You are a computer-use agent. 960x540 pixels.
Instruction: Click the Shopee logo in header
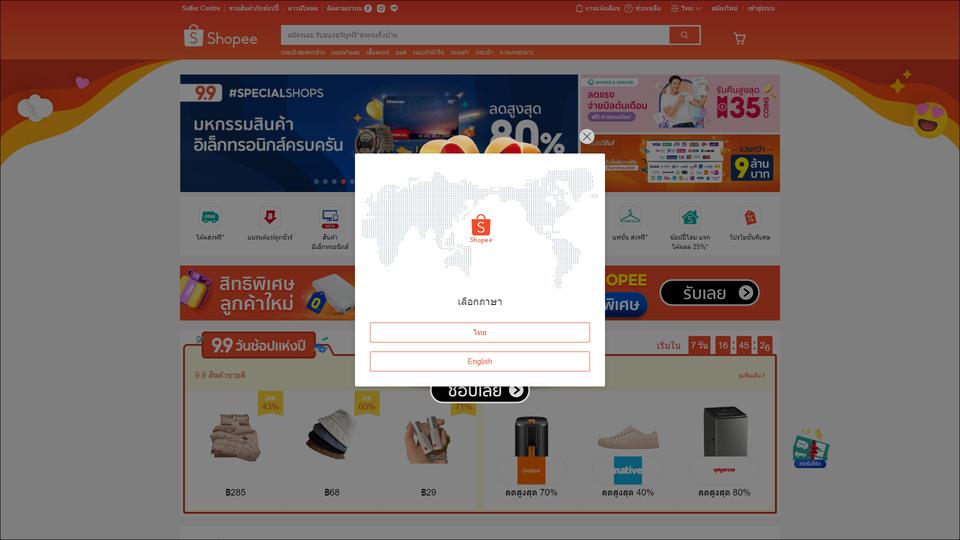point(220,37)
